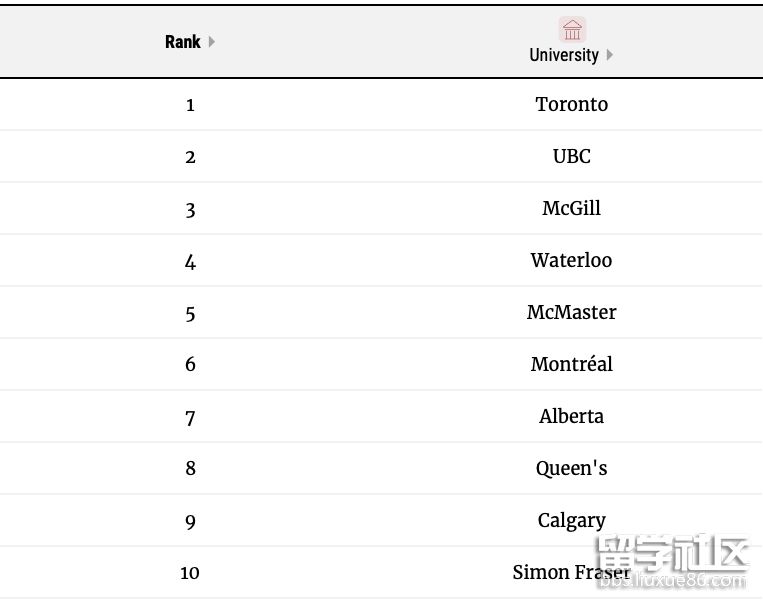Click rank number 10 cell
Screen dimensions: 763x602
[190, 573]
